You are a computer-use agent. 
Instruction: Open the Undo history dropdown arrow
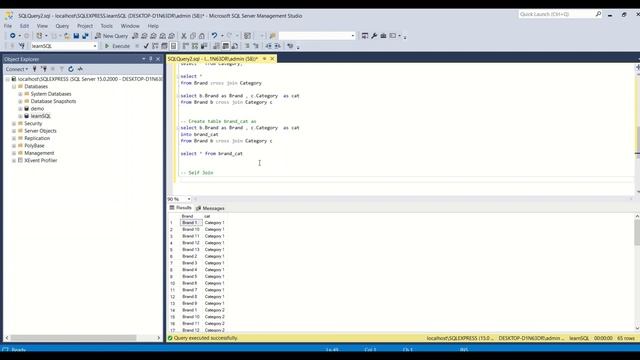click(x=222, y=36)
